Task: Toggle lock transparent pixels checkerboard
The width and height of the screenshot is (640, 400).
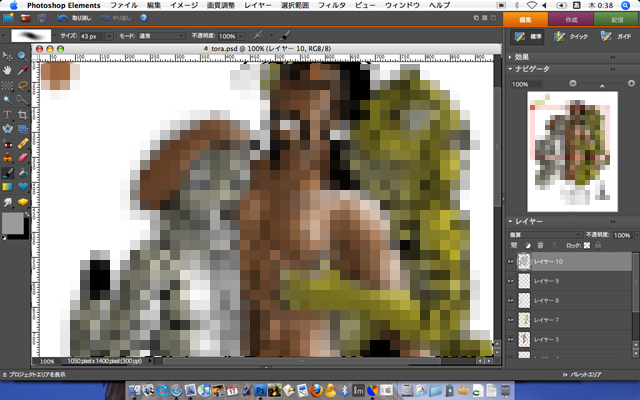Action: tap(587, 246)
